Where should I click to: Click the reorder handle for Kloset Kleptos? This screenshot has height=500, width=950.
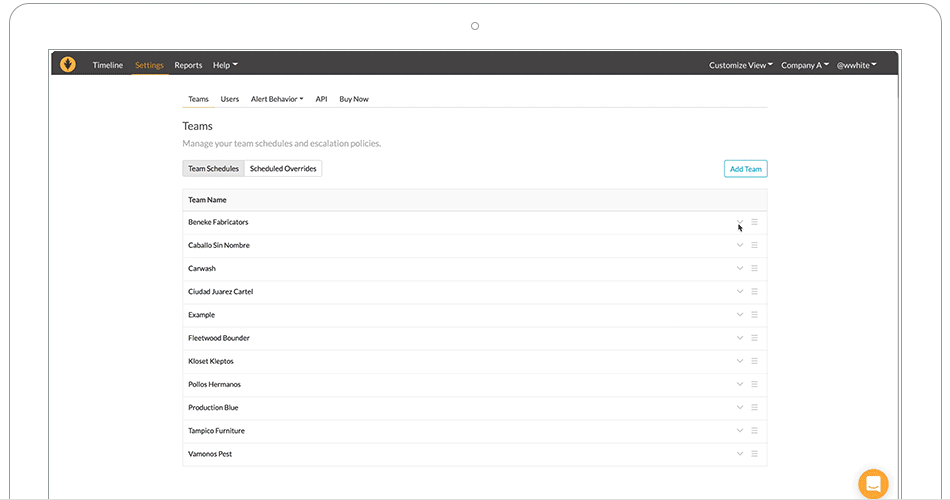click(x=754, y=361)
